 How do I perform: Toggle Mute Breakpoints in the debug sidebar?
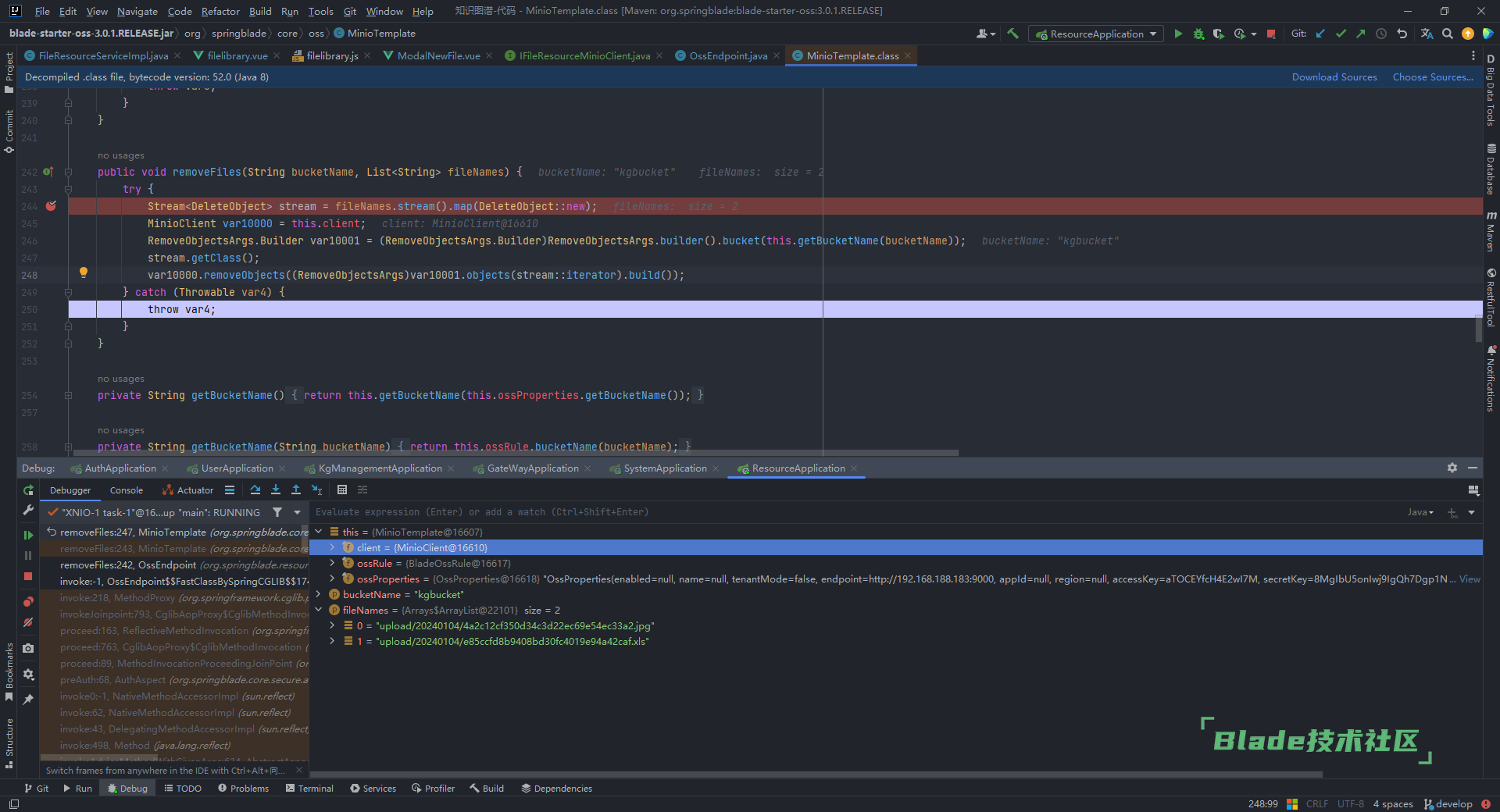(x=28, y=622)
